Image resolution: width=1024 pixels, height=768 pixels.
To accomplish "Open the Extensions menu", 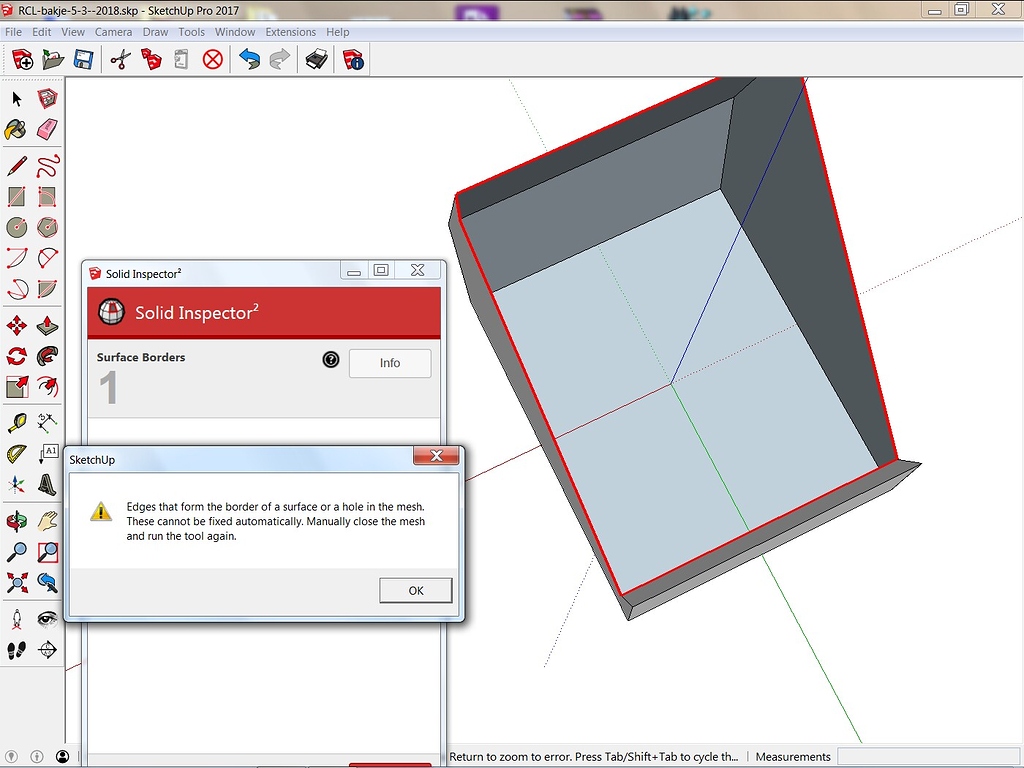I will point(290,31).
